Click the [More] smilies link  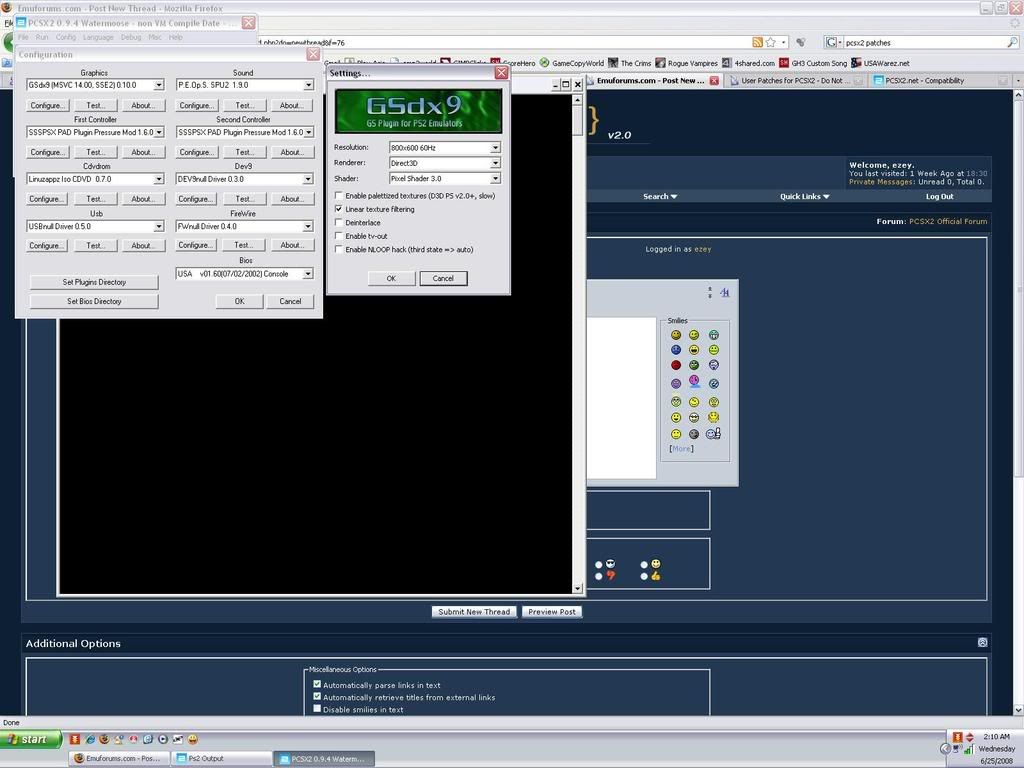pyautogui.click(x=681, y=449)
